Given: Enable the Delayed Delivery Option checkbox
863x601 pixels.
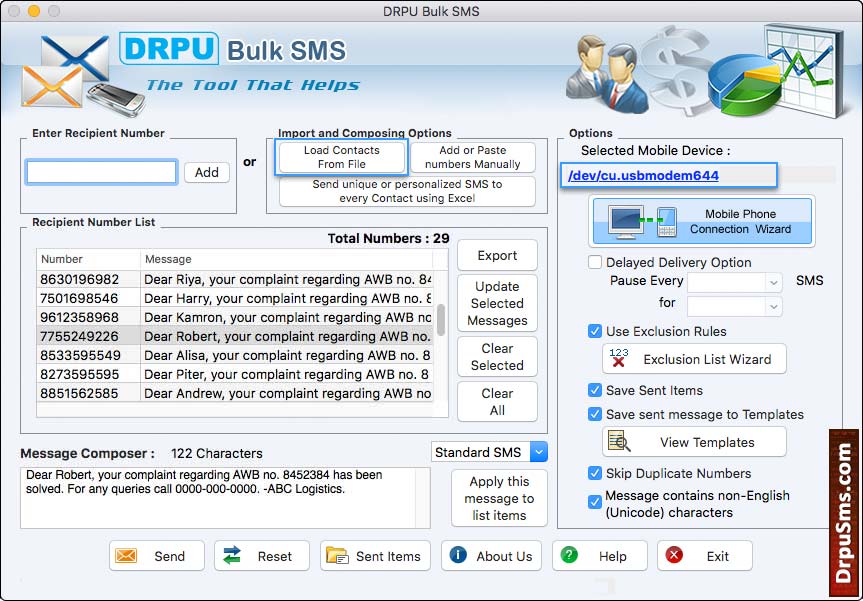Looking at the screenshot, I should click(594, 262).
